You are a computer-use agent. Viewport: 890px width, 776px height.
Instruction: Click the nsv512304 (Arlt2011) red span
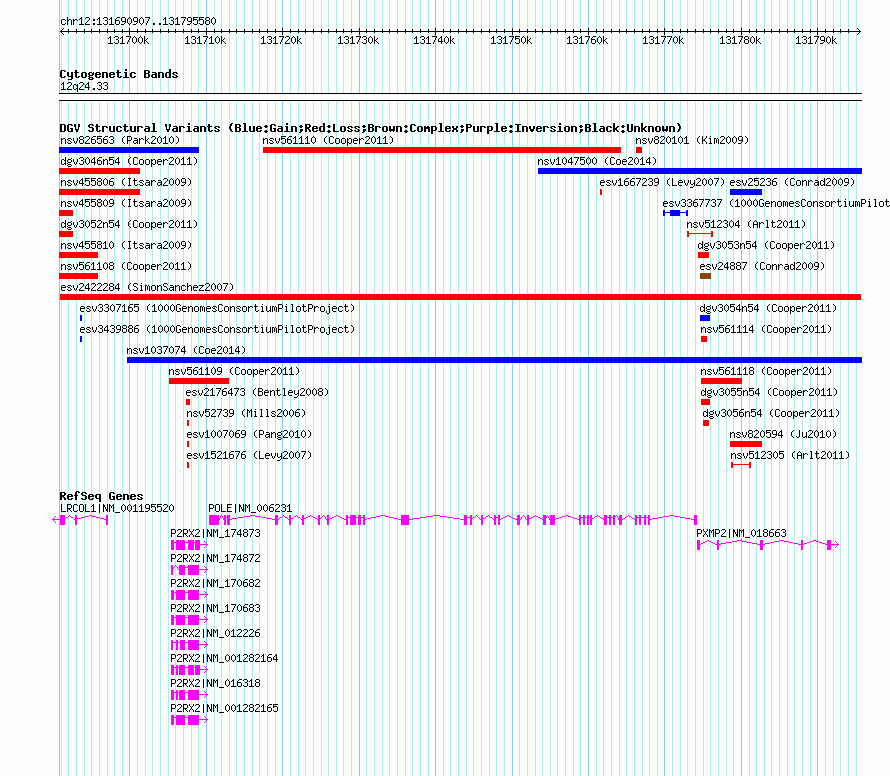(700, 234)
